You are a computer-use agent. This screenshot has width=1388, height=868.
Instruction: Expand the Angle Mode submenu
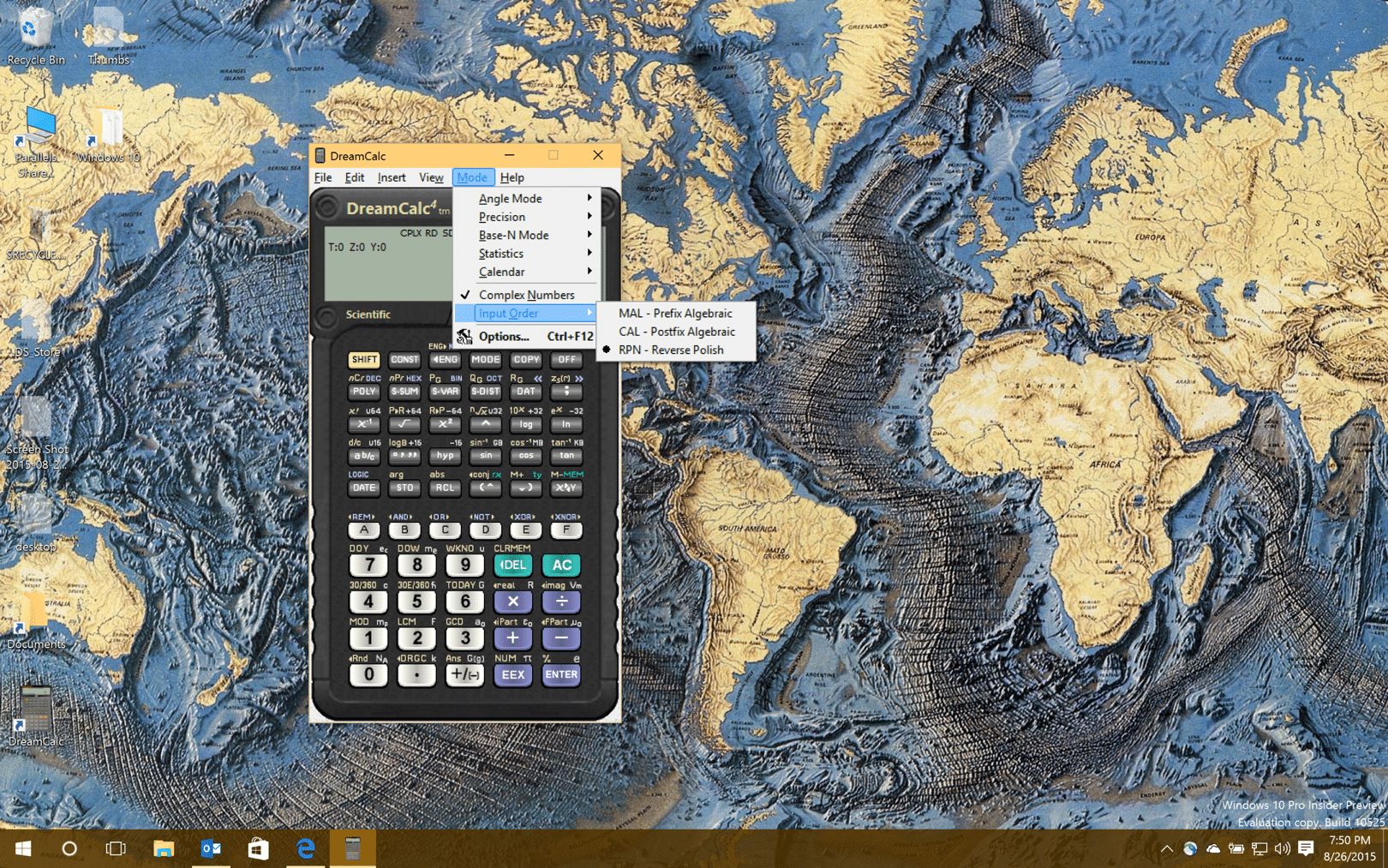[x=527, y=199]
